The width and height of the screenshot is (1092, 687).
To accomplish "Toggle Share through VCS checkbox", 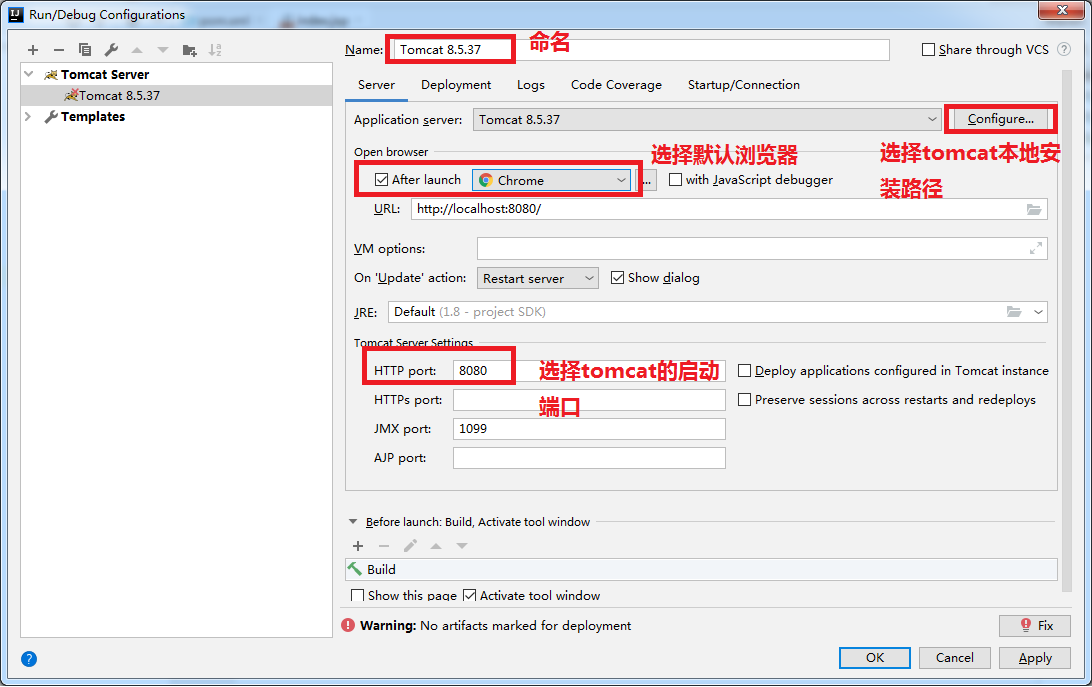I will click(928, 49).
